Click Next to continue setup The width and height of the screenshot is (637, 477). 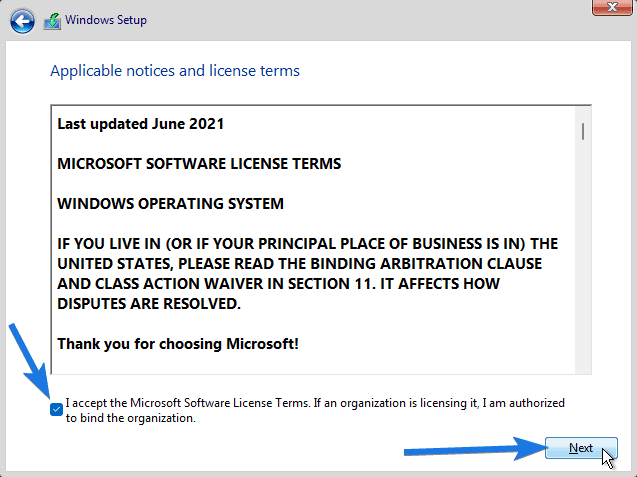point(581,448)
